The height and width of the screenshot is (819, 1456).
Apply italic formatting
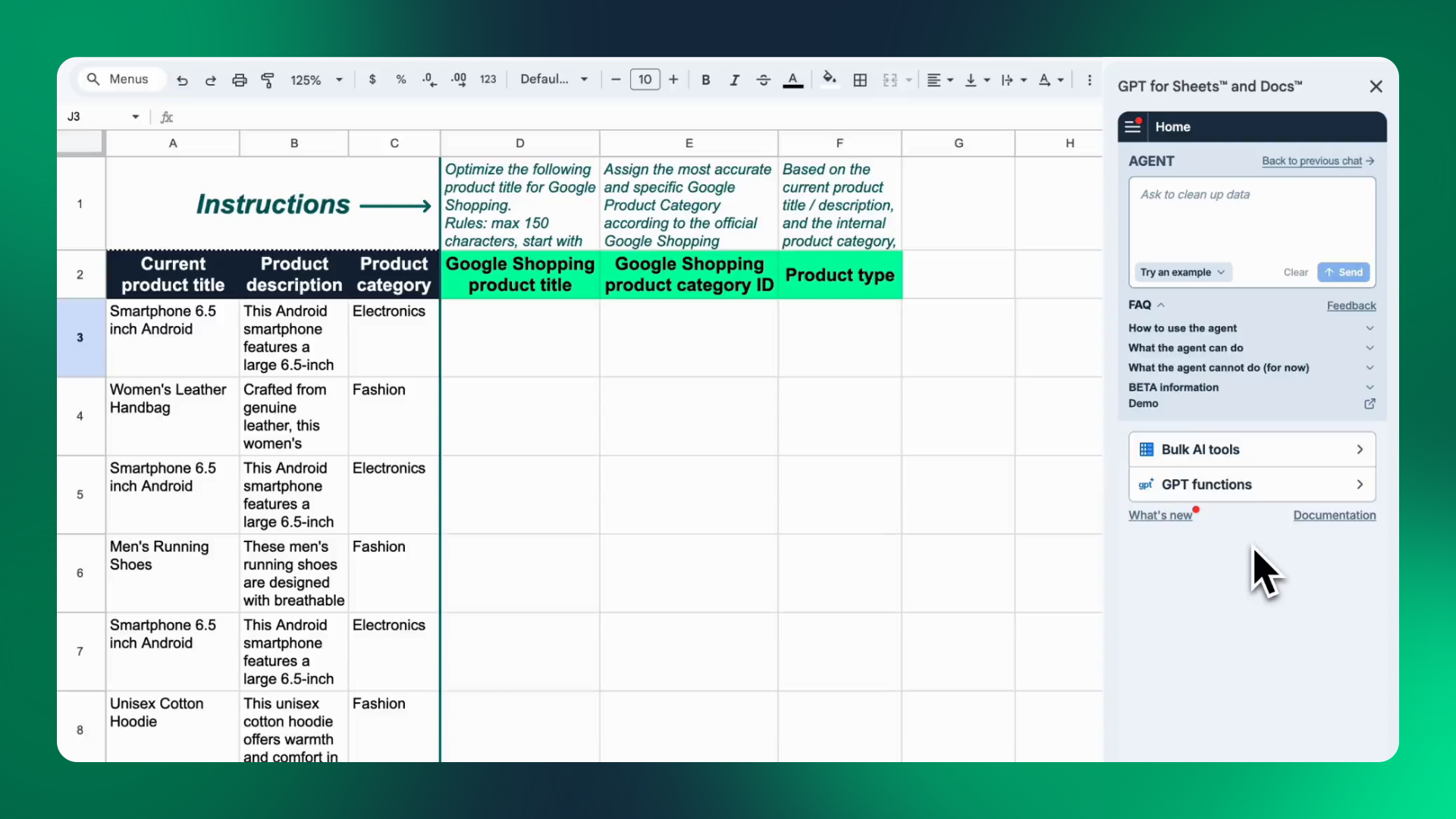pyautogui.click(x=734, y=80)
